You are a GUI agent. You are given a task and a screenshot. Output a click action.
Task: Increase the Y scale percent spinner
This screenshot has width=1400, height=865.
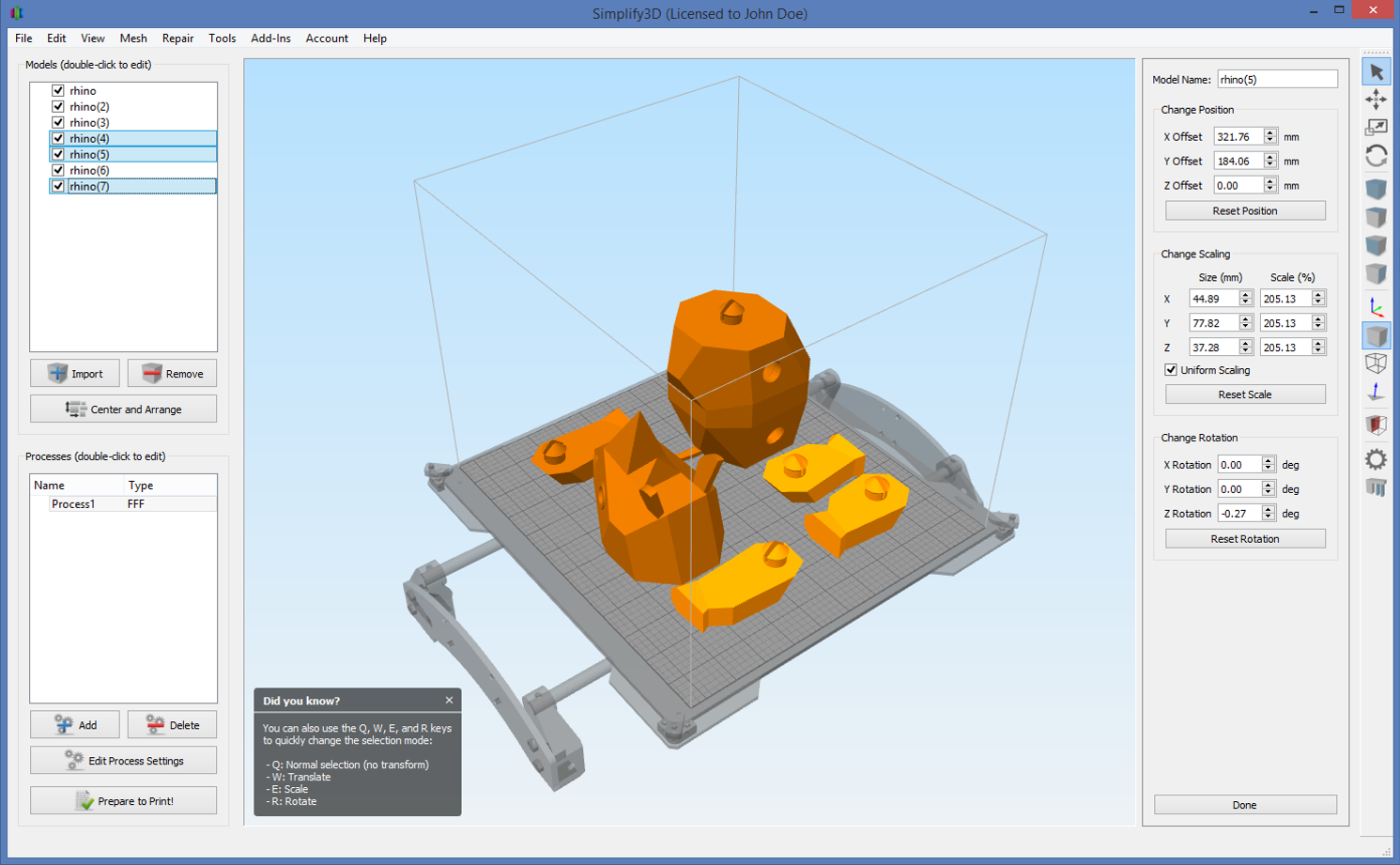point(1318,319)
